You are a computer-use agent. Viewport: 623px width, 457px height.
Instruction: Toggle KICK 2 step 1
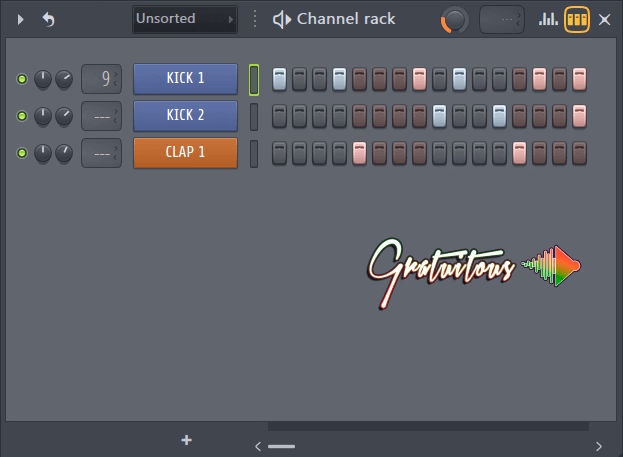[279, 116]
